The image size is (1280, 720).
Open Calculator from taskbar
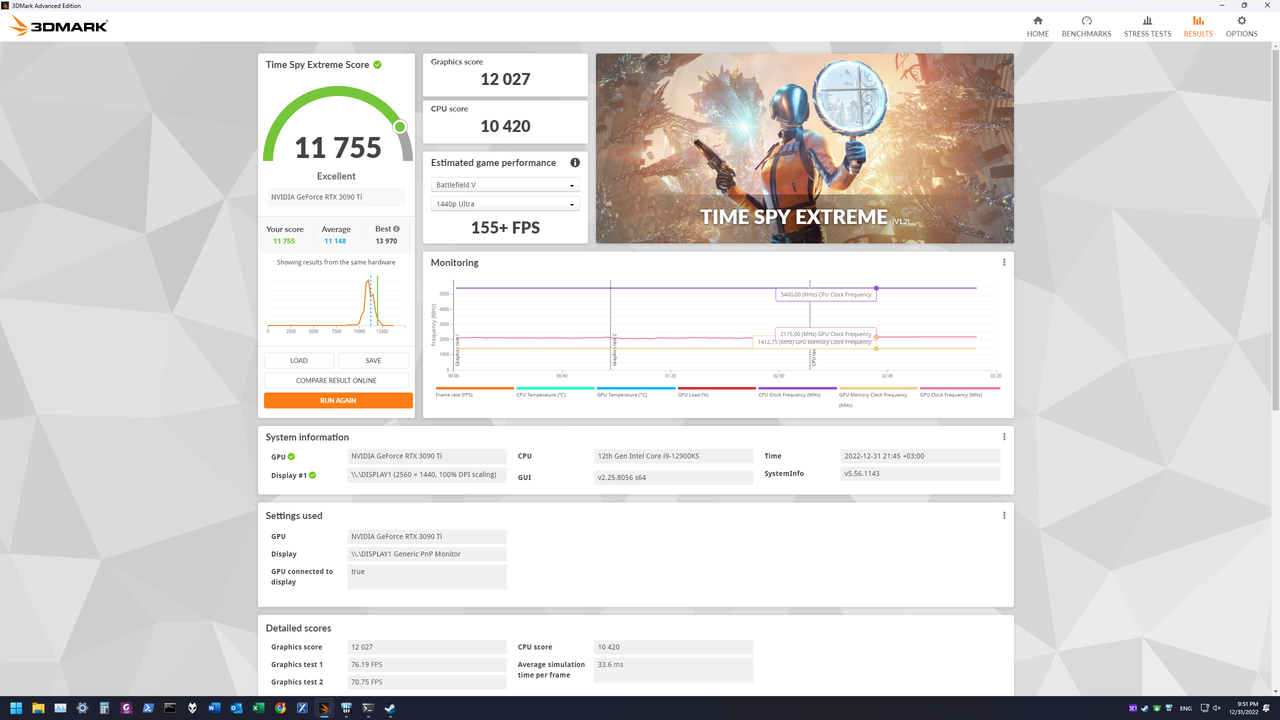point(104,708)
